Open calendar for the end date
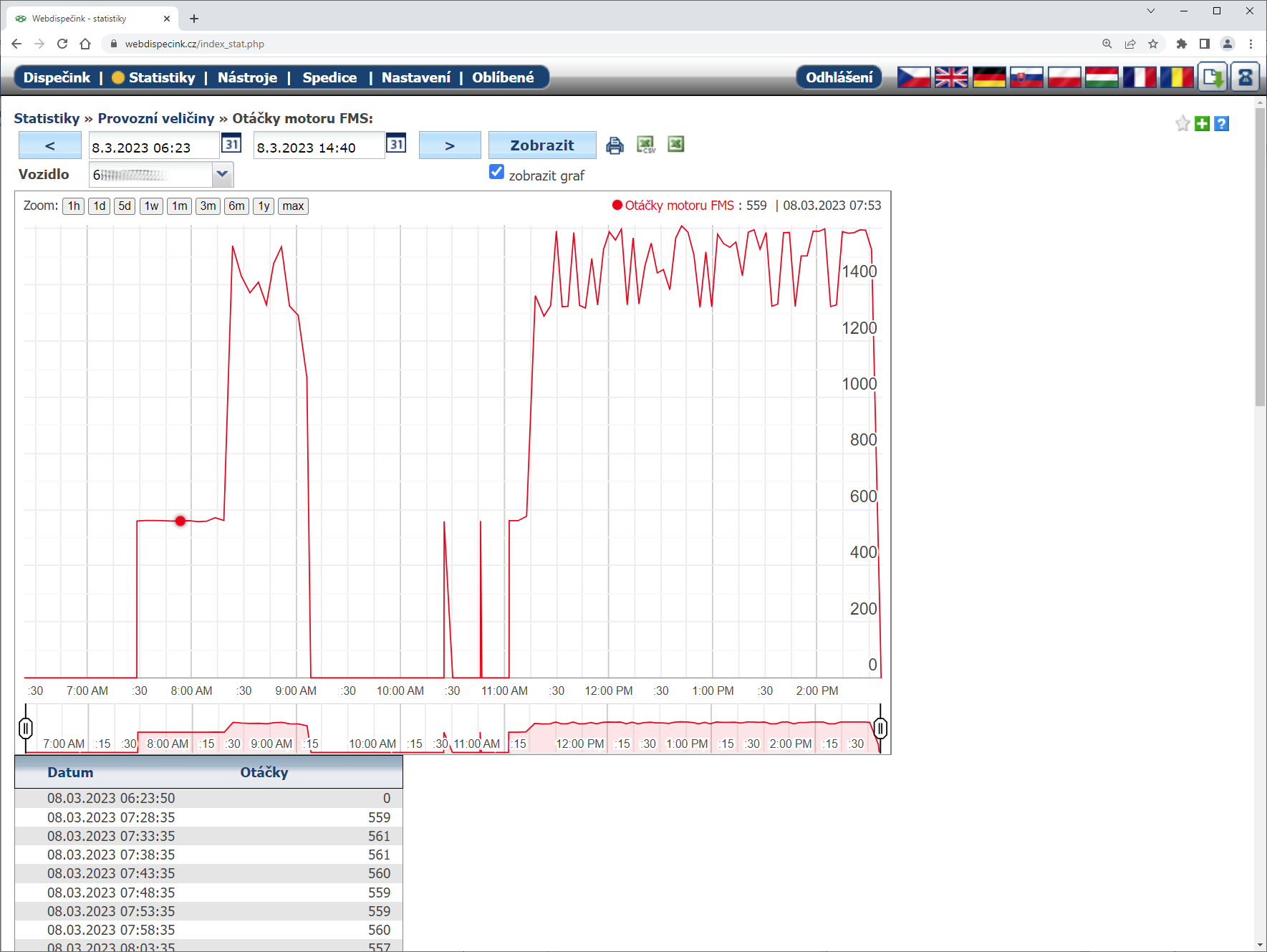 (396, 144)
